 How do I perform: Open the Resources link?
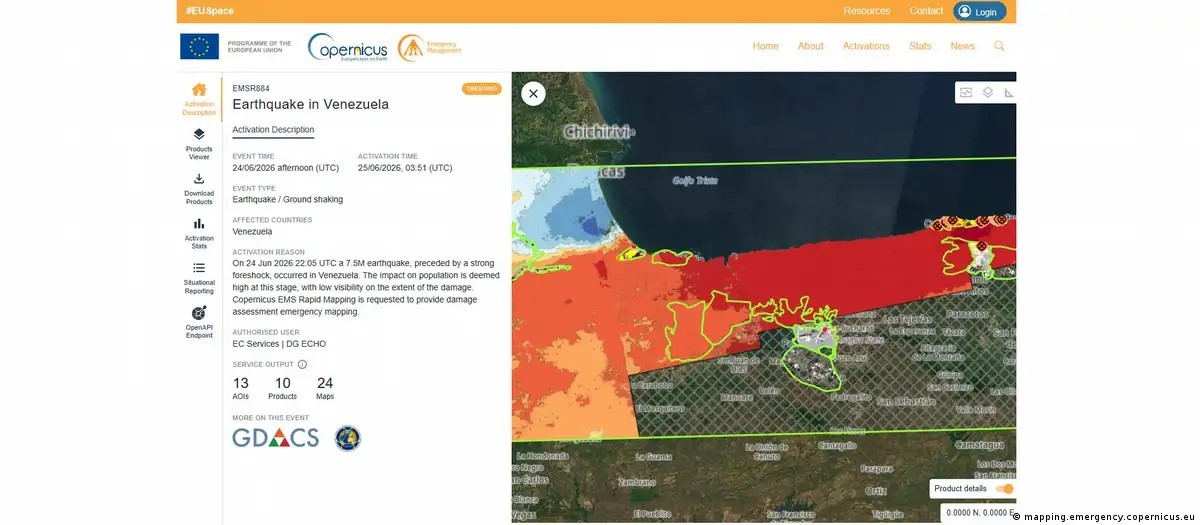click(x=867, y=11)
